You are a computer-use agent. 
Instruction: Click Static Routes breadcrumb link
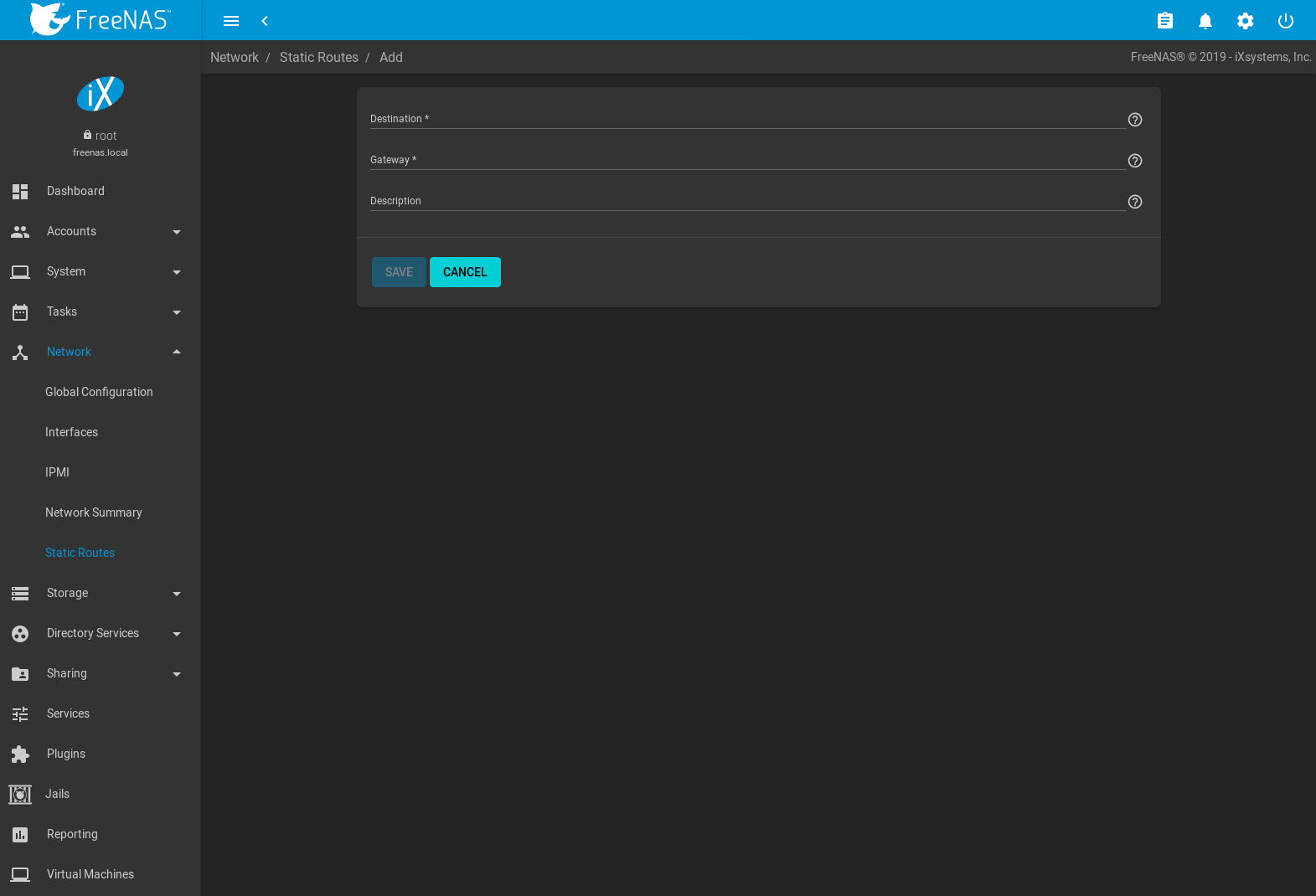tap(318, 57)
